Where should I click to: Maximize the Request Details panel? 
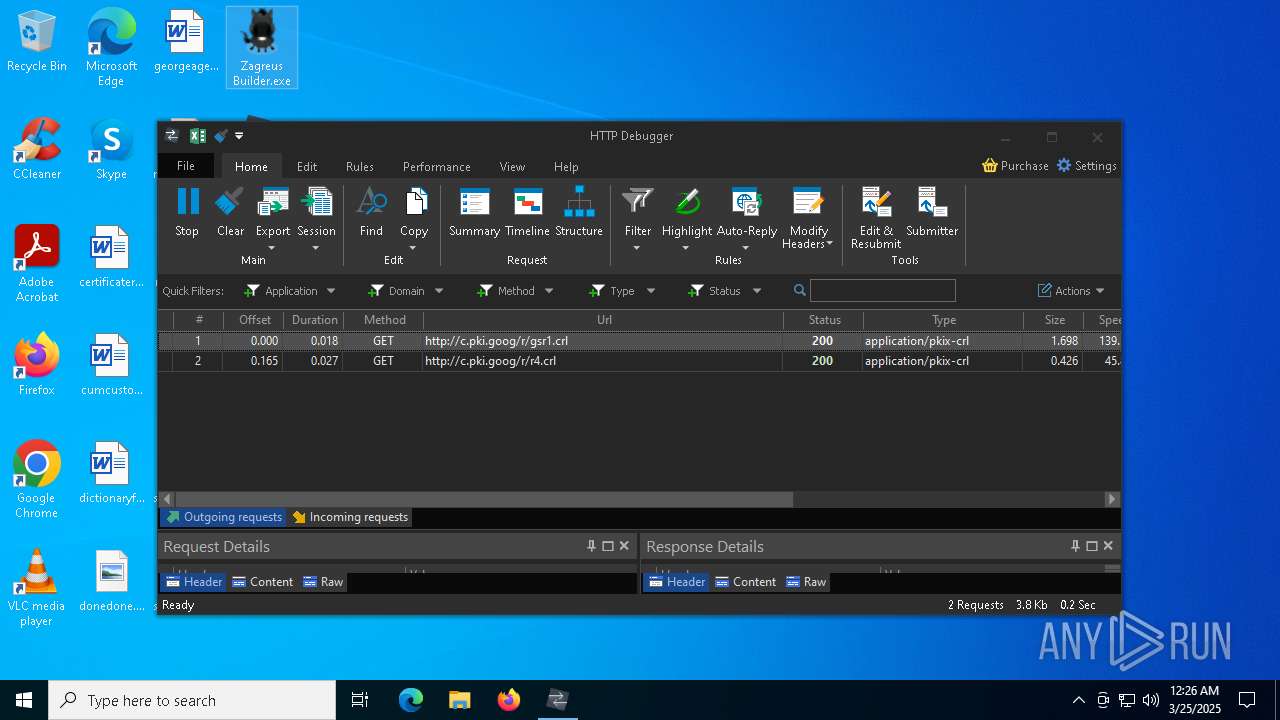click(x=608, y=546)
